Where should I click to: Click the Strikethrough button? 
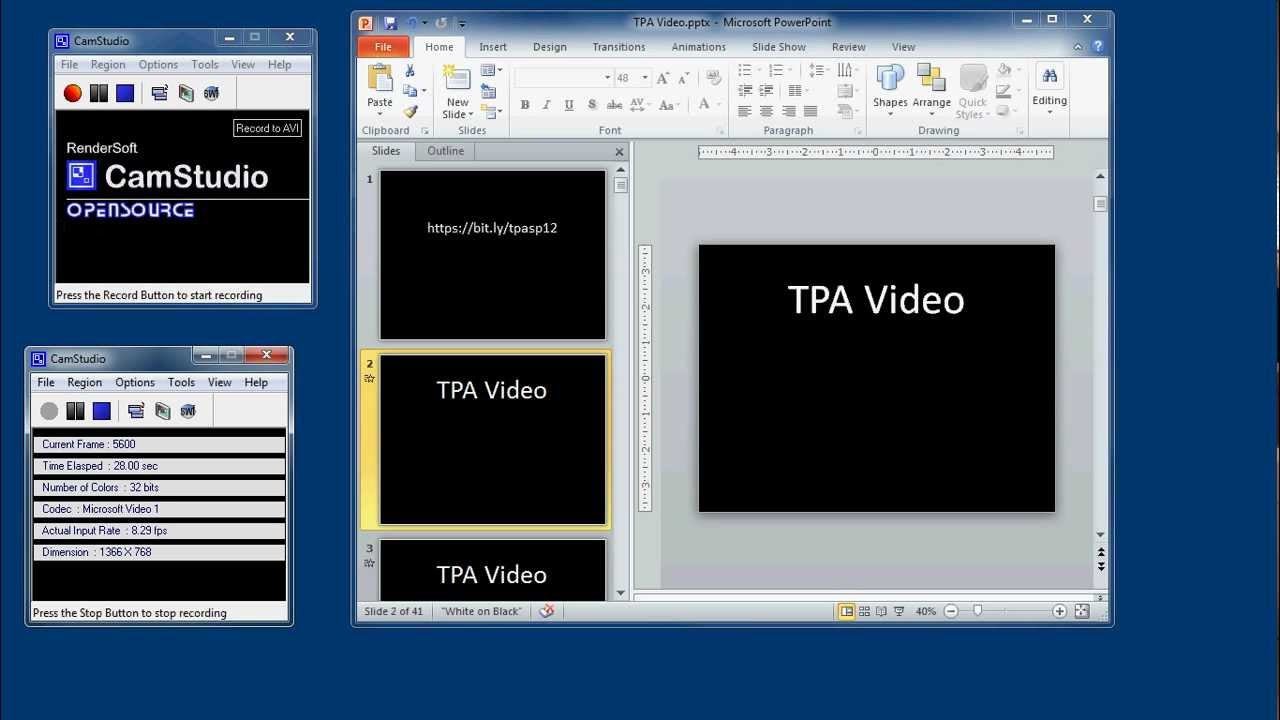[614, 105]
